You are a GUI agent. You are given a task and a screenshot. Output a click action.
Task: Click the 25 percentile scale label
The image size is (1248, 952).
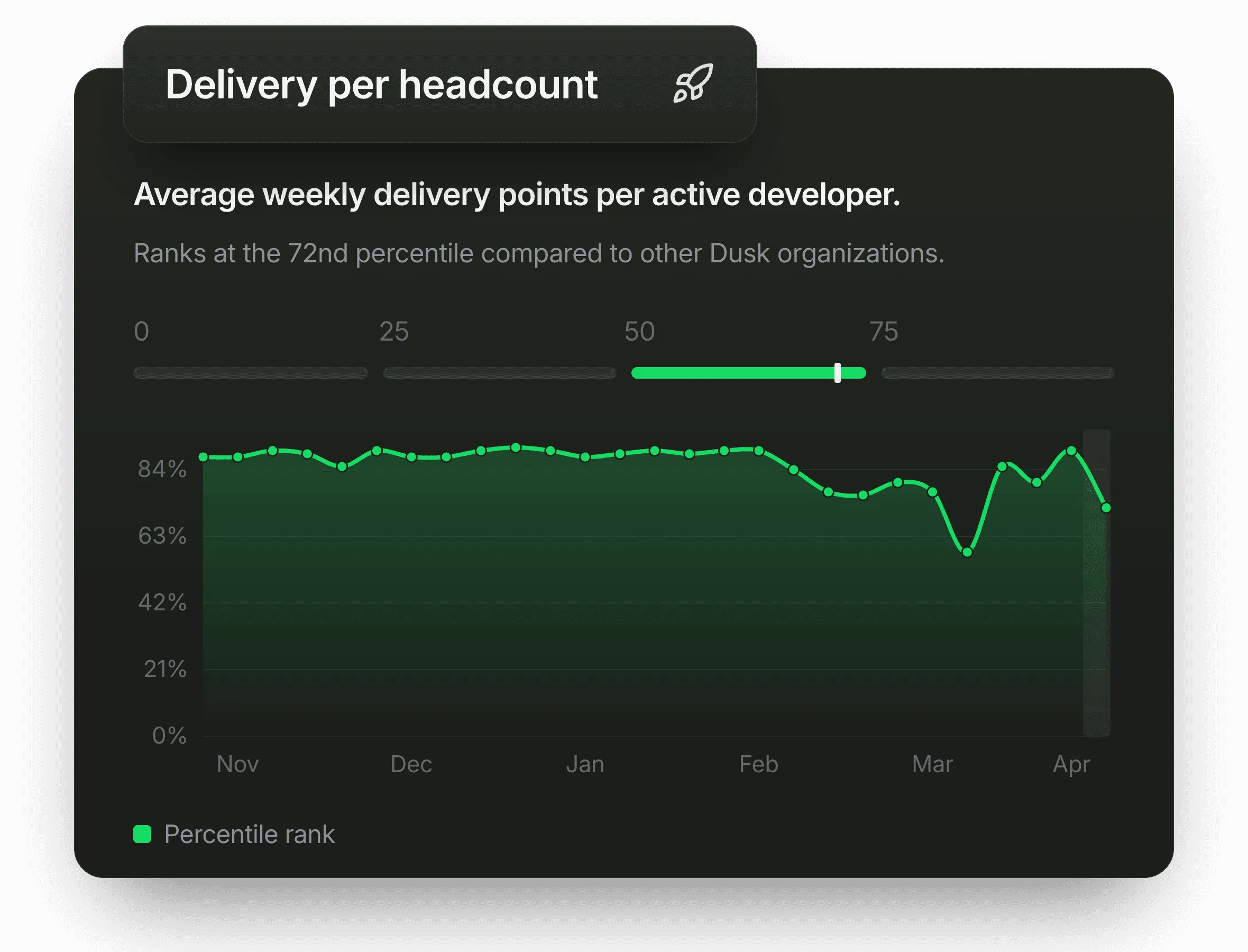point(394,332)
